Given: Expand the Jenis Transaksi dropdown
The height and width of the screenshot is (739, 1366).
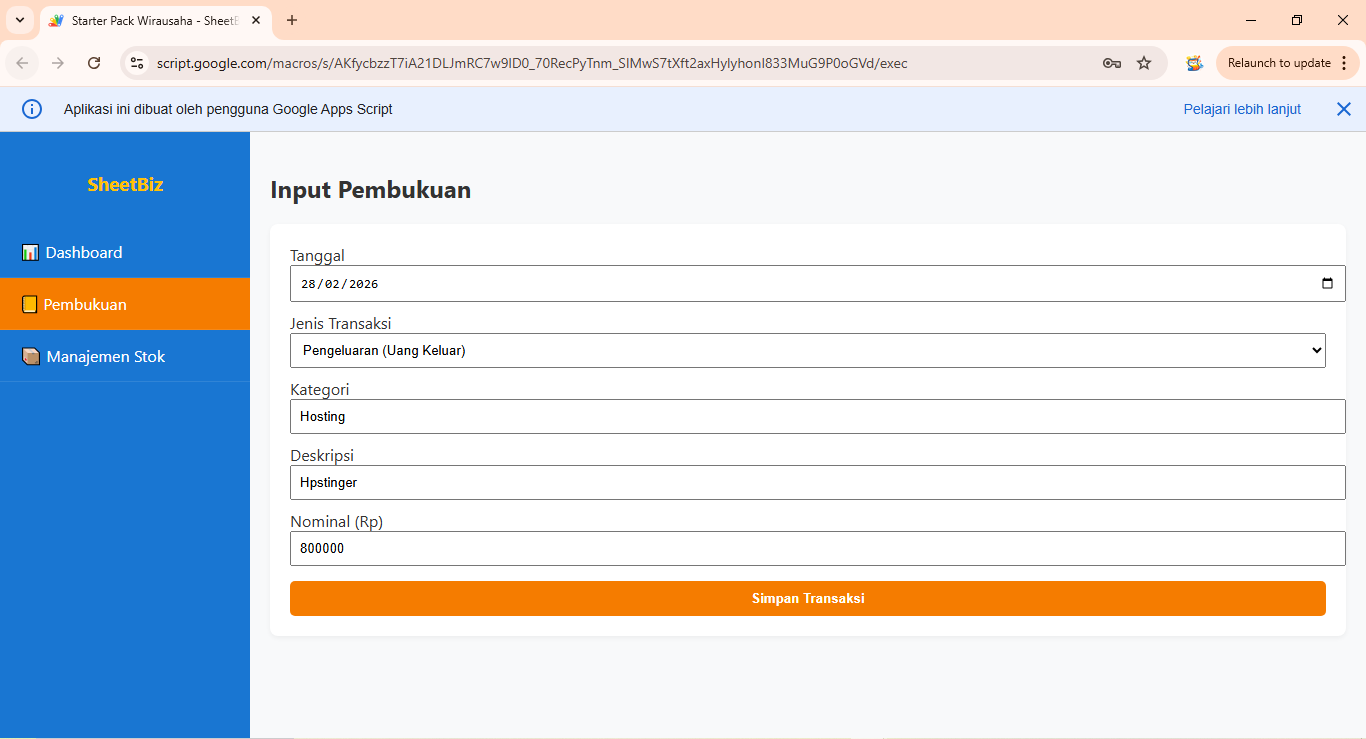Looking at the screenshot, I should pos(807,351).
